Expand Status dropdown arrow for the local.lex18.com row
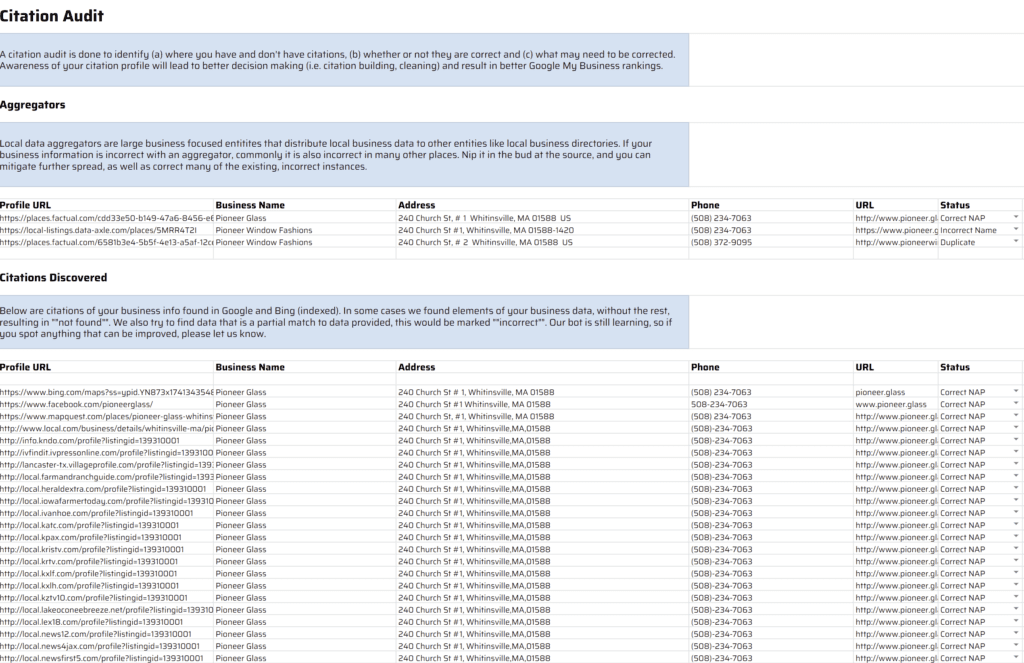 (1016, 621)
